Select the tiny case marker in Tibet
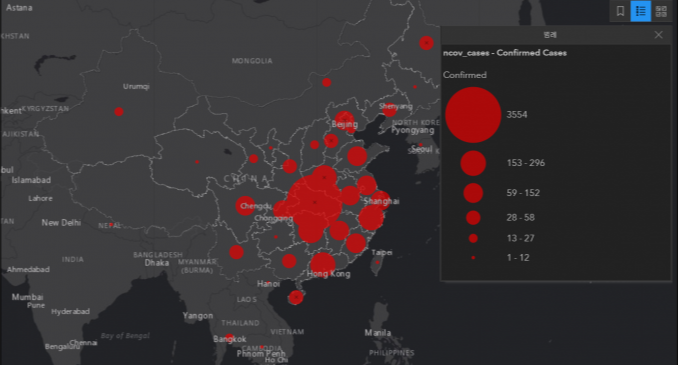The height and width of the screenshot is (365, 678). pyautogui.click(x=197, y=162)
